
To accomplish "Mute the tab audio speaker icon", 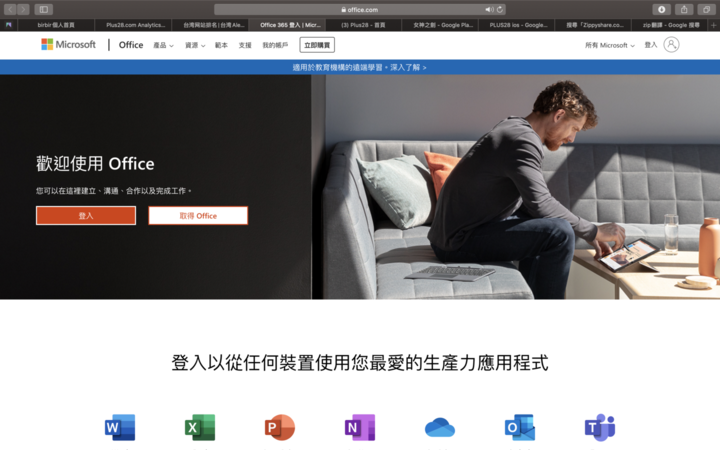I will [489, 9].
